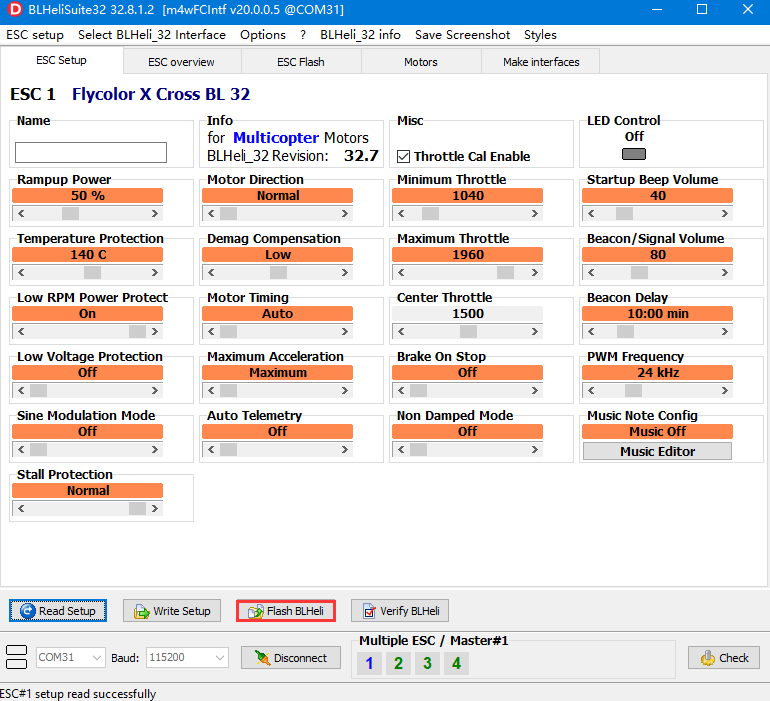Click Temperature Protection slider thumb

(92, 273)
